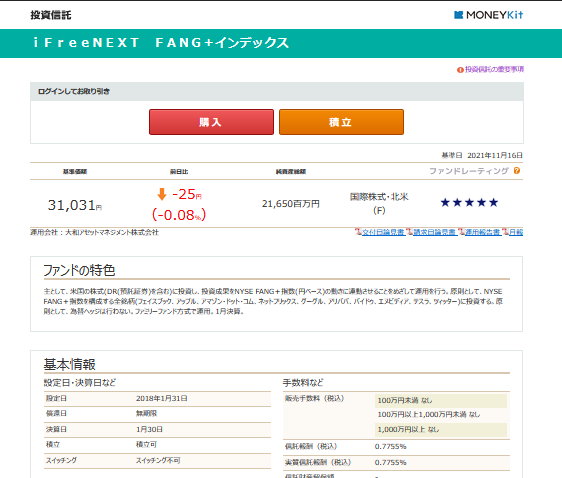Click the PDF icon beside 請求目論見書

coord(409,232)
